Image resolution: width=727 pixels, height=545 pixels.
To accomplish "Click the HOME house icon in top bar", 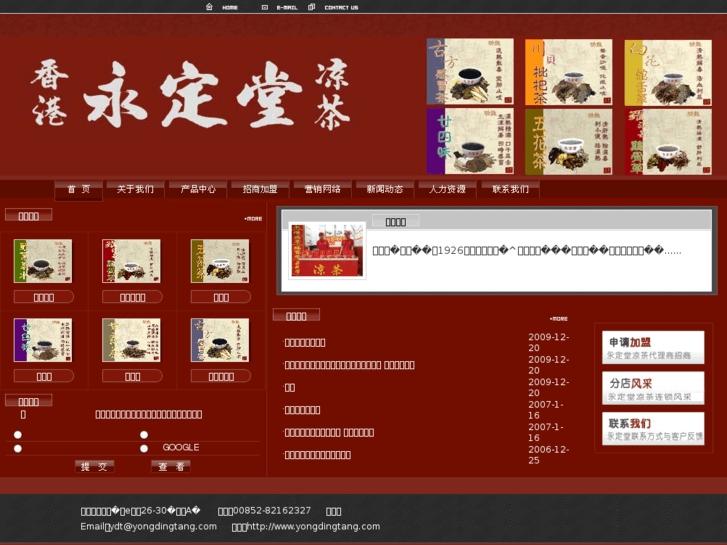I will (209, 7).
